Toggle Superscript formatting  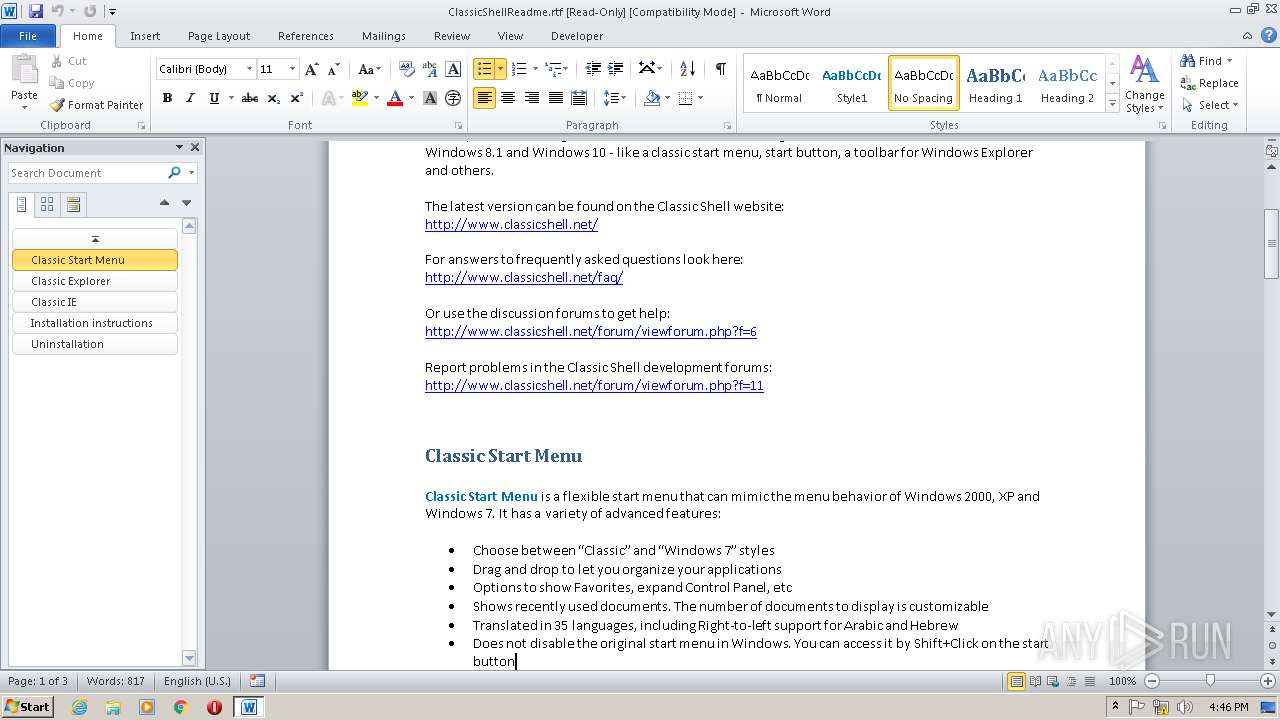click(x=297, y=98)
